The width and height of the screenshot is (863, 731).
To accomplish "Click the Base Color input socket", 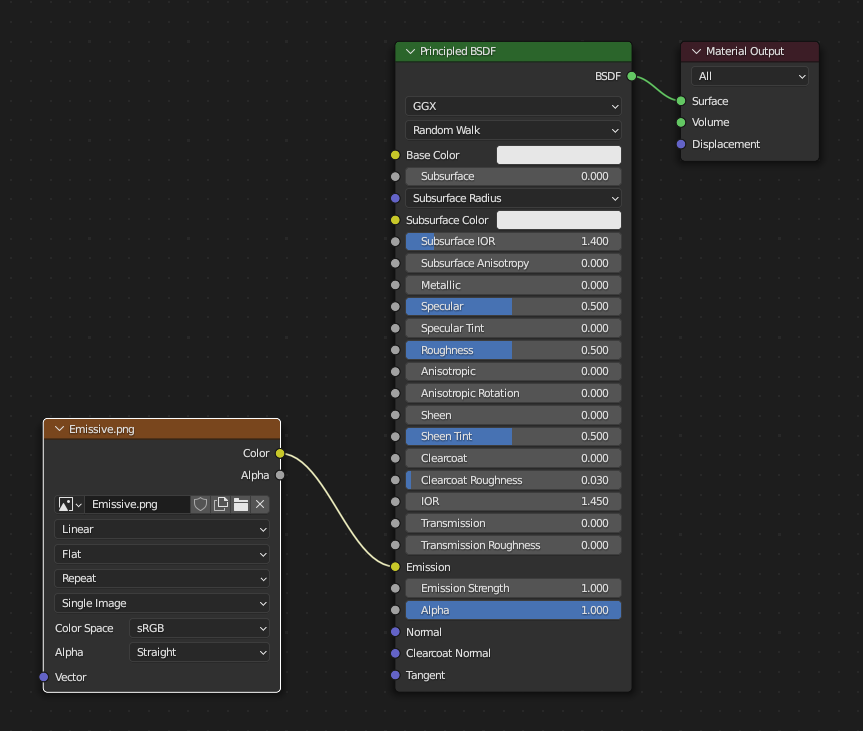I will (x=395, y=155).
